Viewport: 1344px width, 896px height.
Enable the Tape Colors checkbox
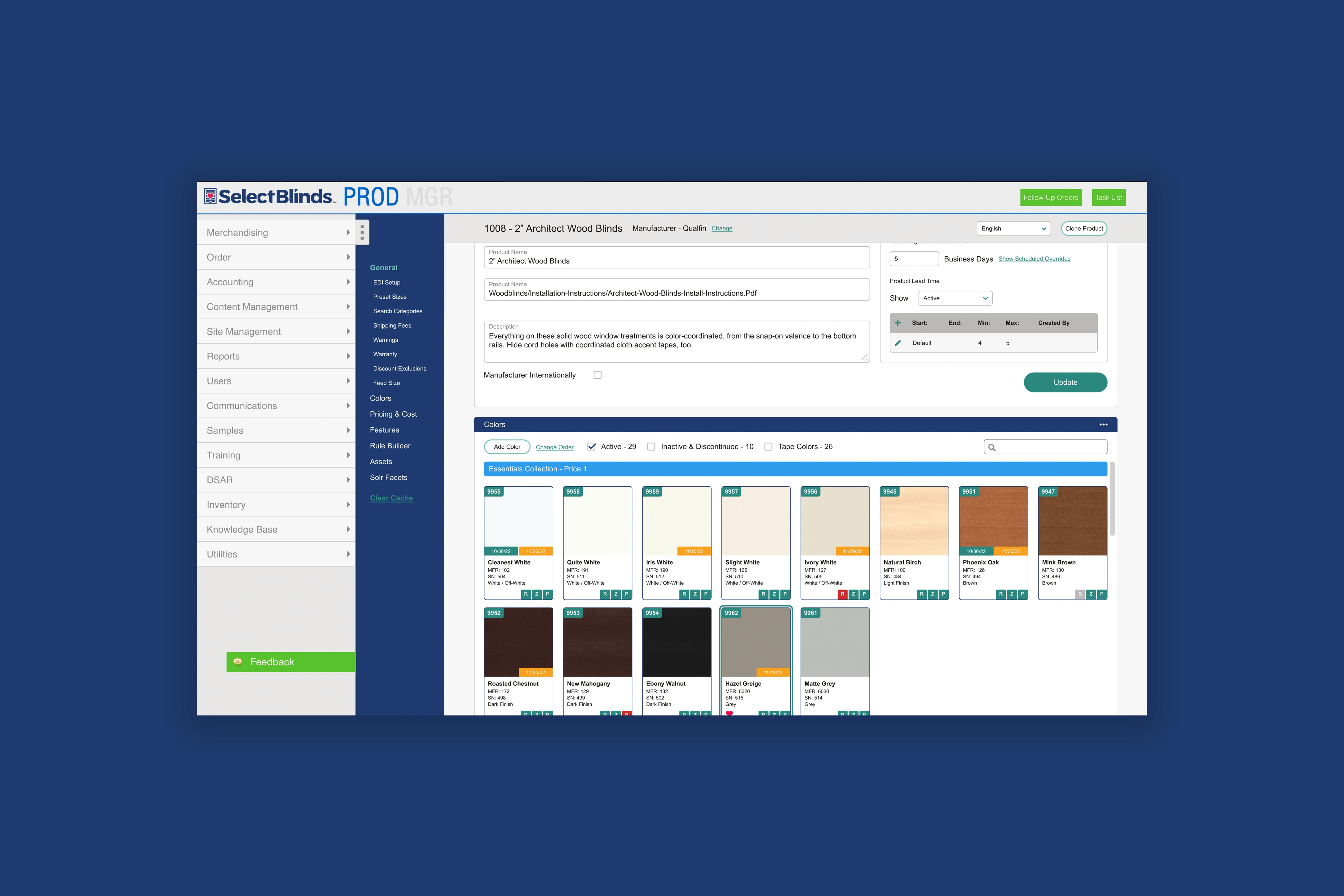coord(769,447)
